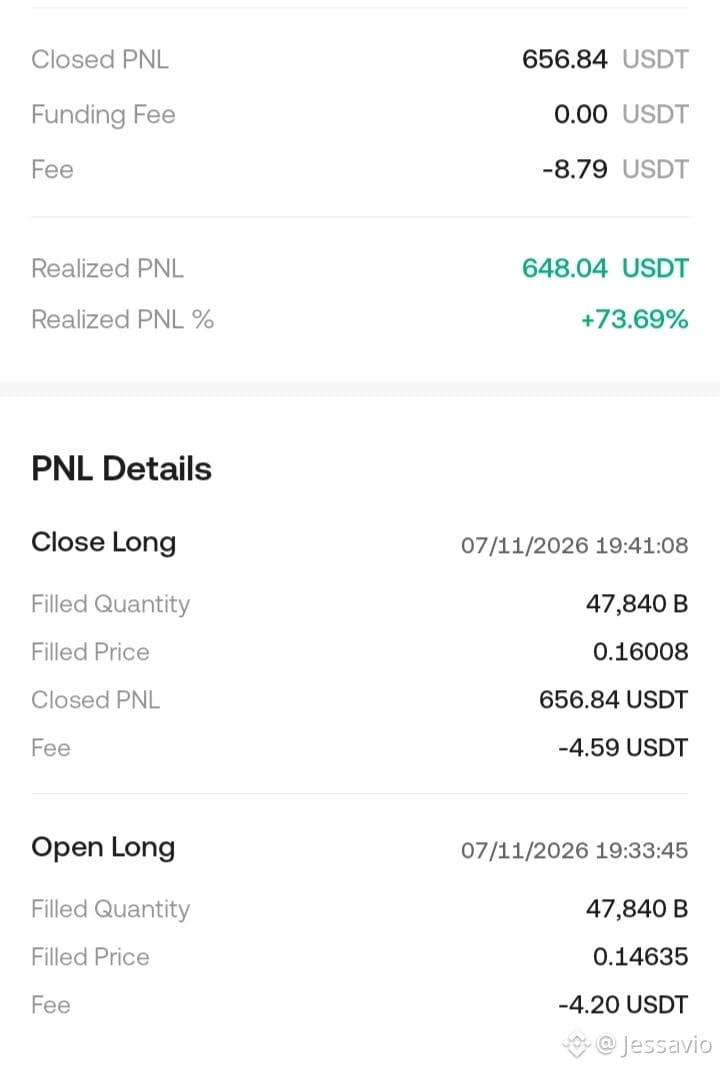Screen dimensions: 720x1069
Task: Tap the Close Long section title
Action: pos(104,543)
